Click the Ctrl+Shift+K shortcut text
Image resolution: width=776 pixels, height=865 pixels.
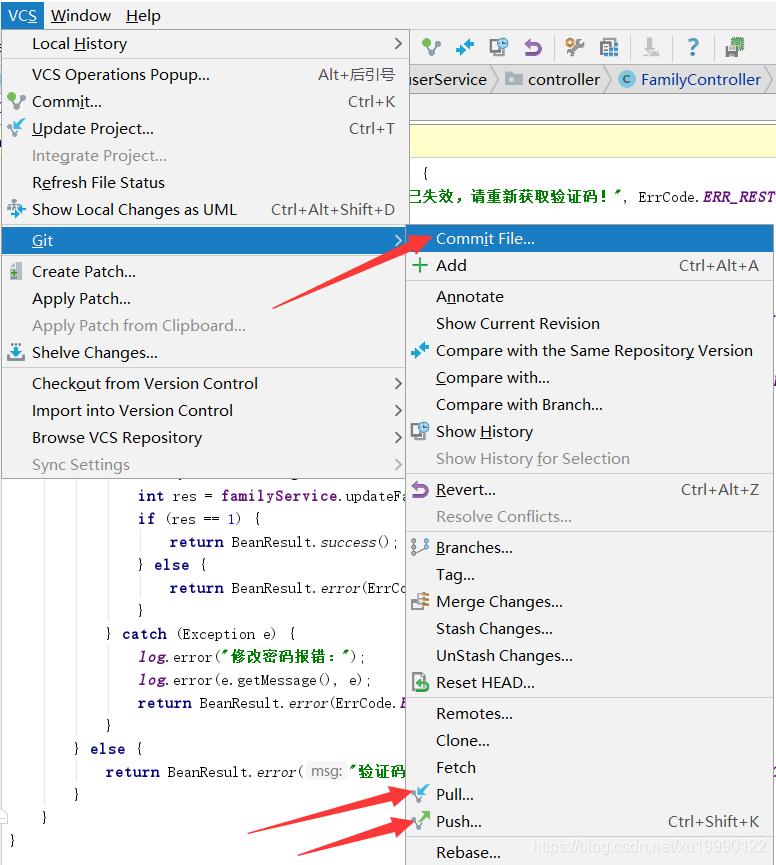point(713,821)
